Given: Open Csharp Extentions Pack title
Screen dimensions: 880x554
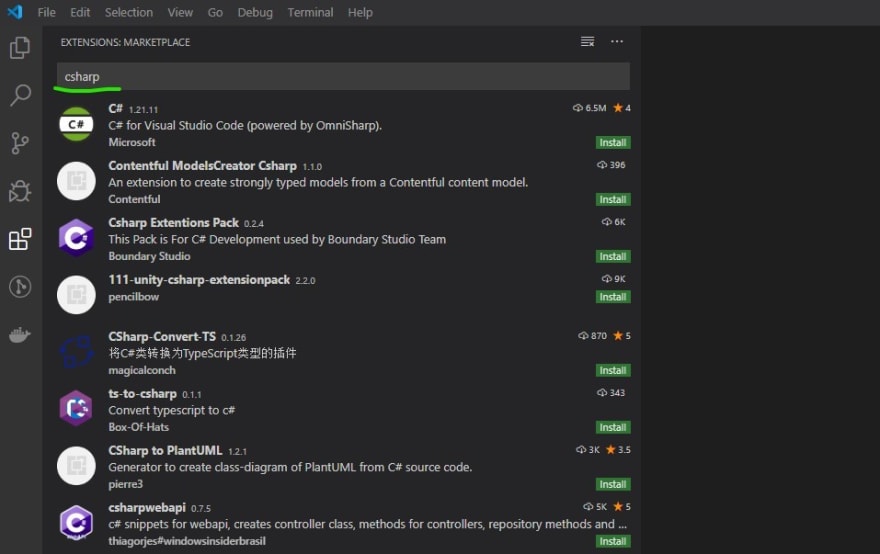Looking at the screenshot, I should click(173, 223).
